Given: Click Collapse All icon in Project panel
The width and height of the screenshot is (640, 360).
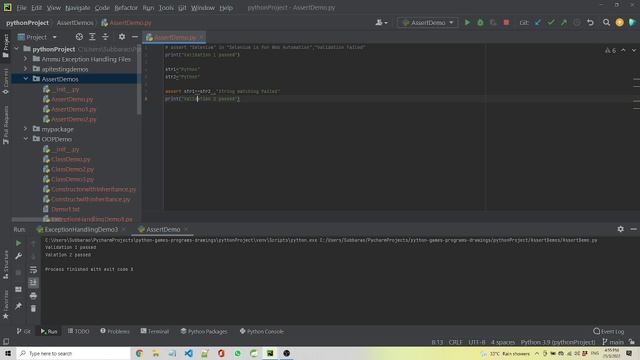Looking at the screenshot, I should (x=105, y=37).
